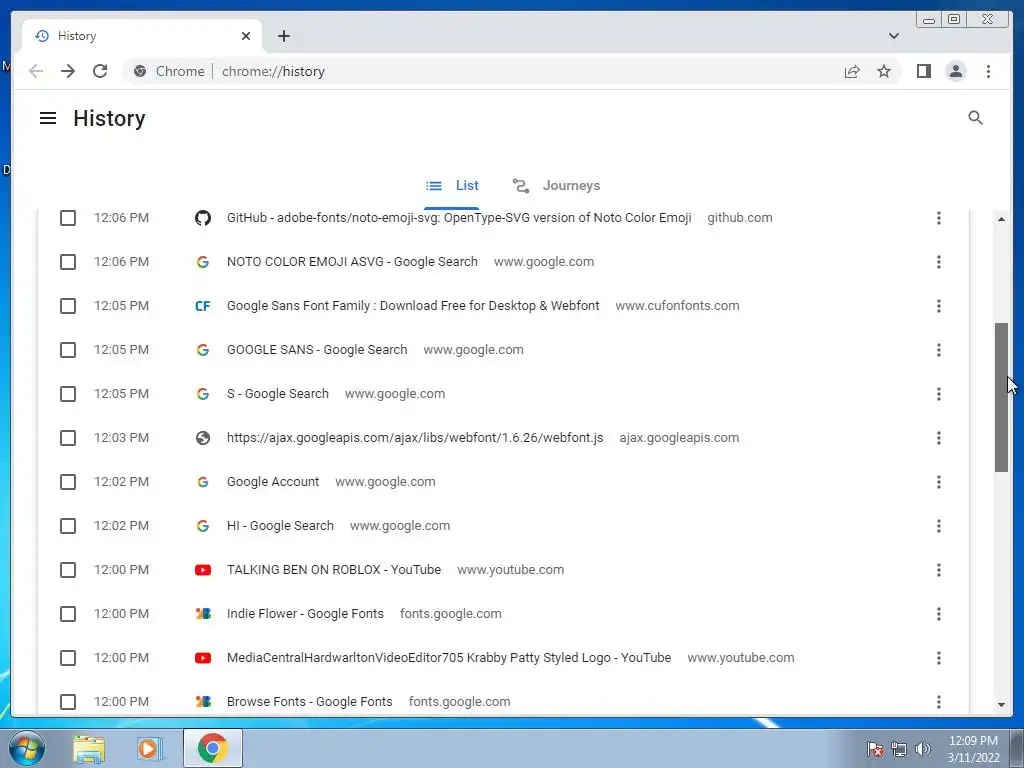Screen dimensions: 1024x768
Task: Open a new tab with plus icon
Action: click(283, 36)
